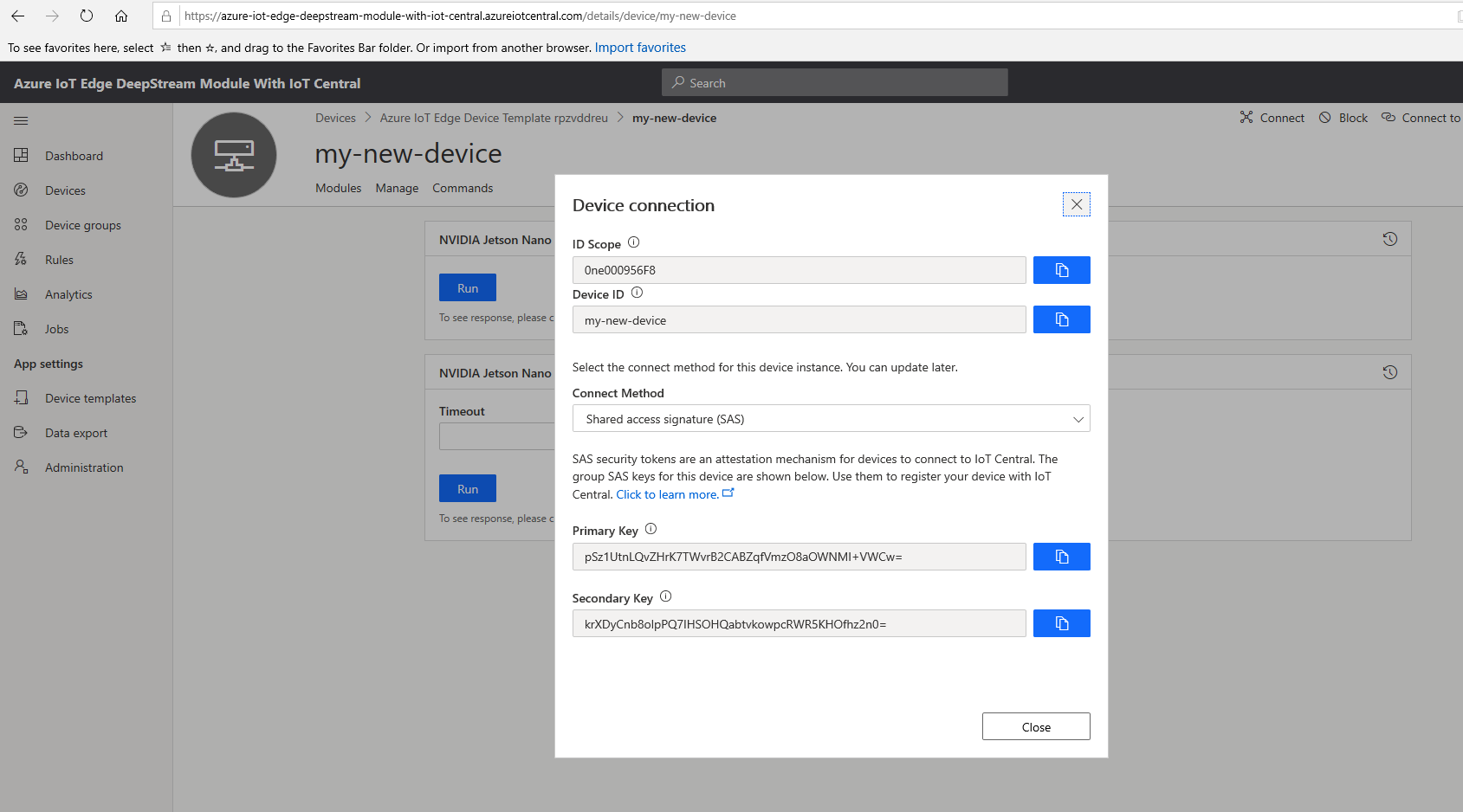Open Administration in sidebar
Screen dimensions: 1463x812
[86, 467]
